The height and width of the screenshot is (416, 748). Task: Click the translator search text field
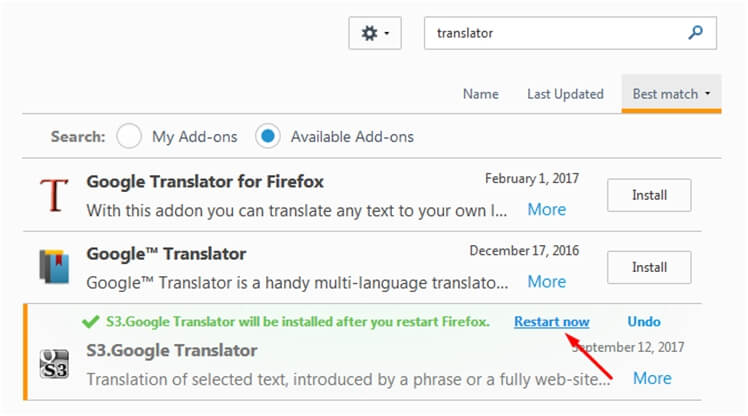(553, 33)
